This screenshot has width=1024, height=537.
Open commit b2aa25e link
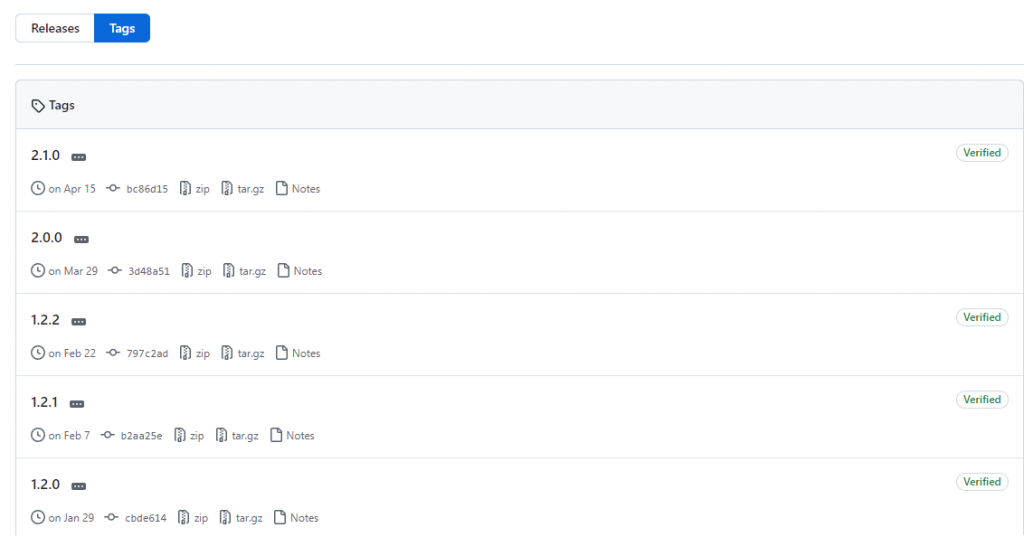pyautogui.click(x=141, y=436)
